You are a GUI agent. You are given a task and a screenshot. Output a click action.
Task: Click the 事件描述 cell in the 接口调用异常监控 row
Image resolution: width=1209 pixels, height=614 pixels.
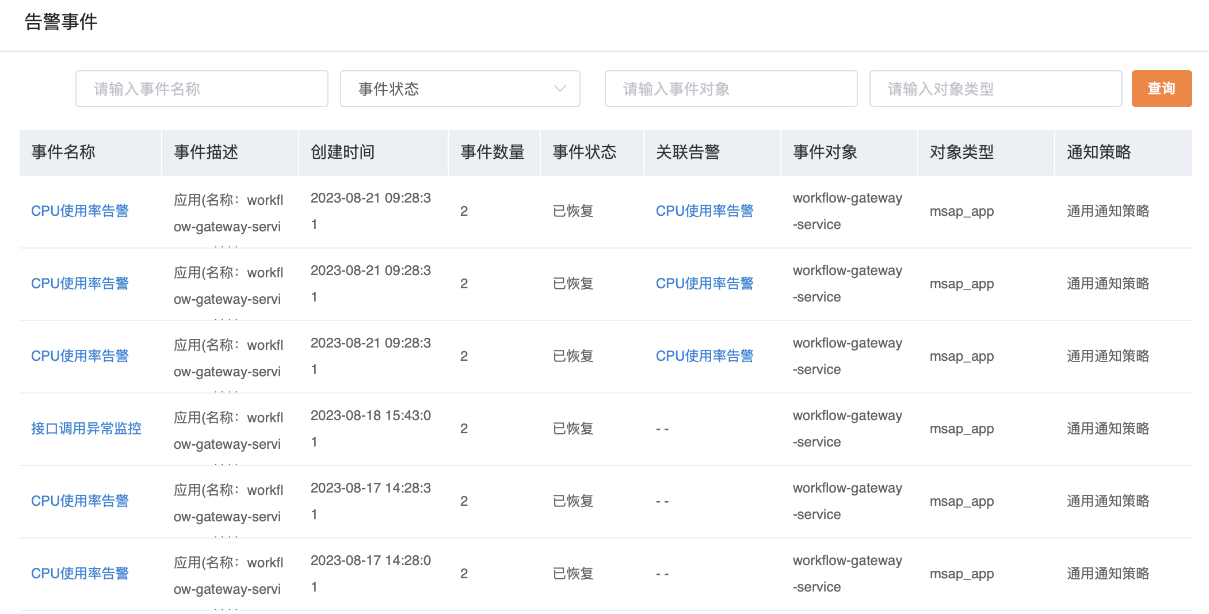[228, 430]
